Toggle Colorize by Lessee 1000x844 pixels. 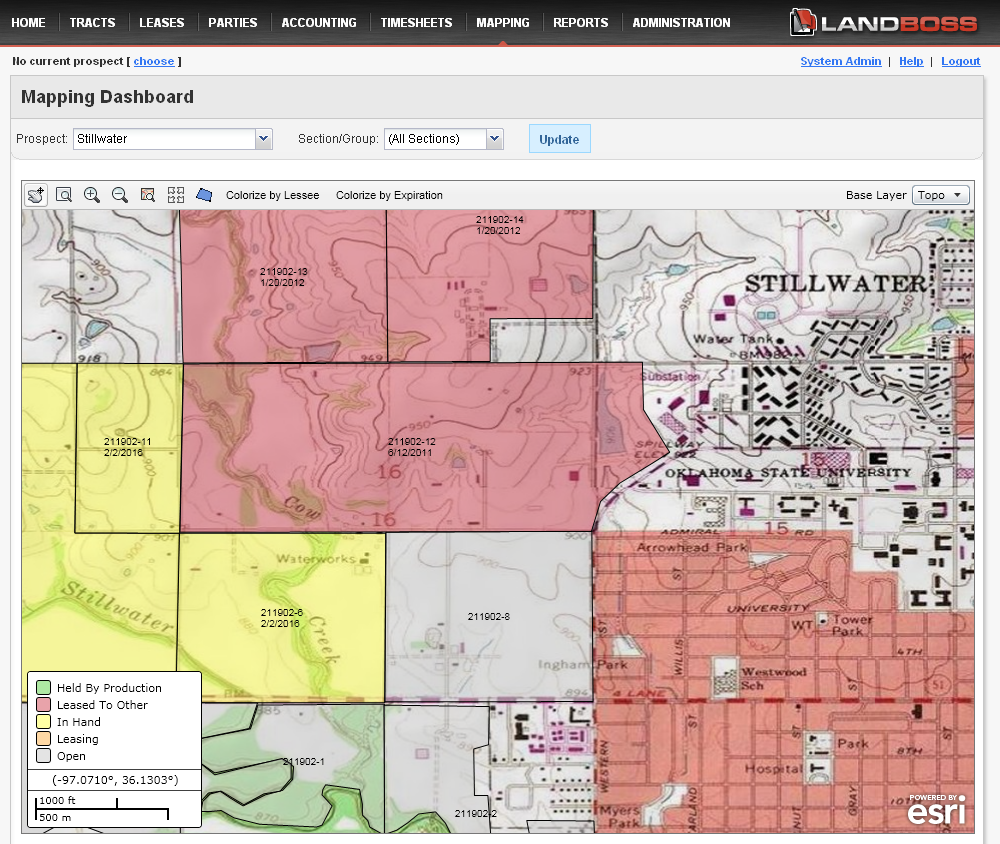[273, 195]
